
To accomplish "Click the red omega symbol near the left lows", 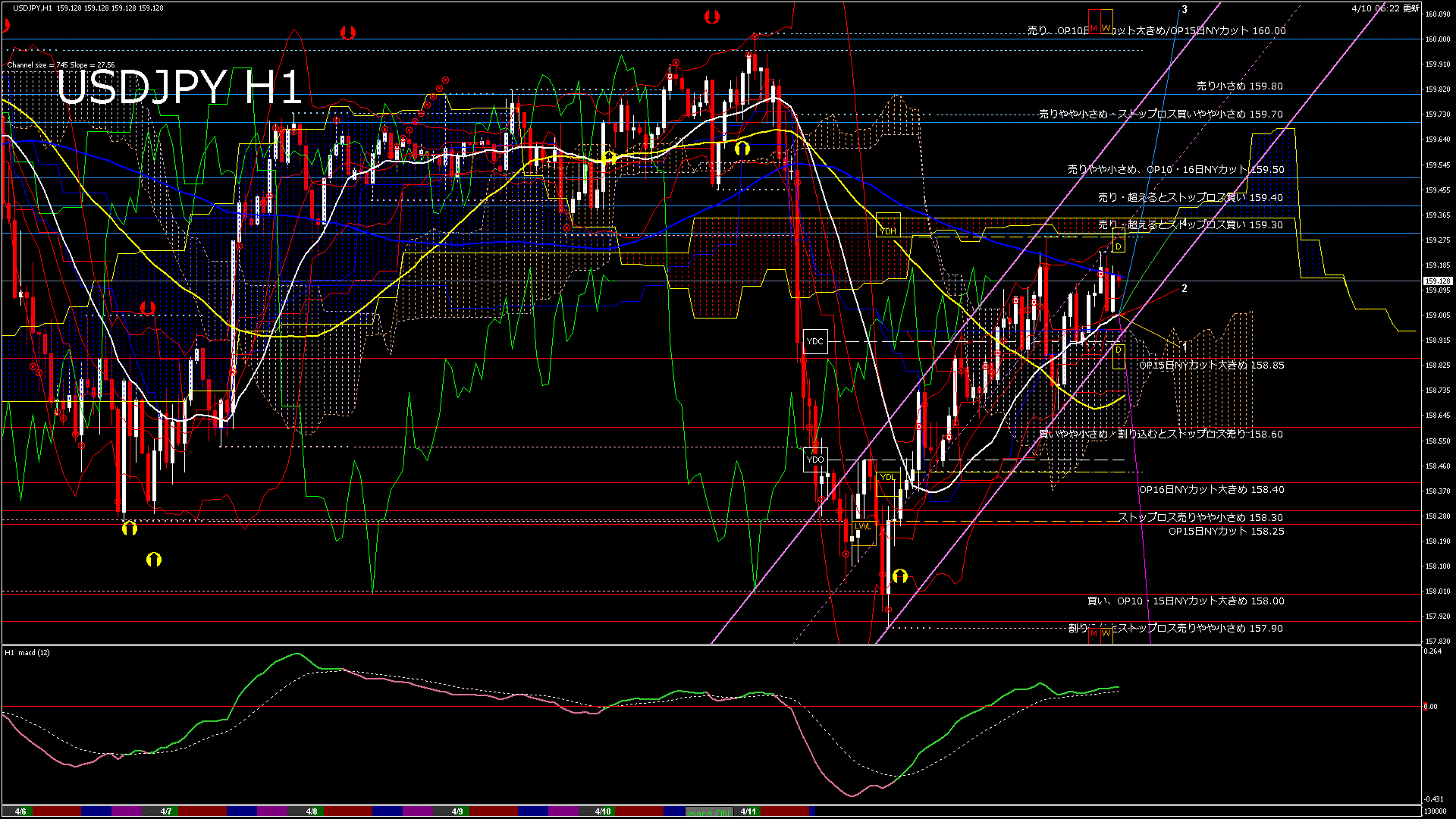I will [x=148, y=308].
